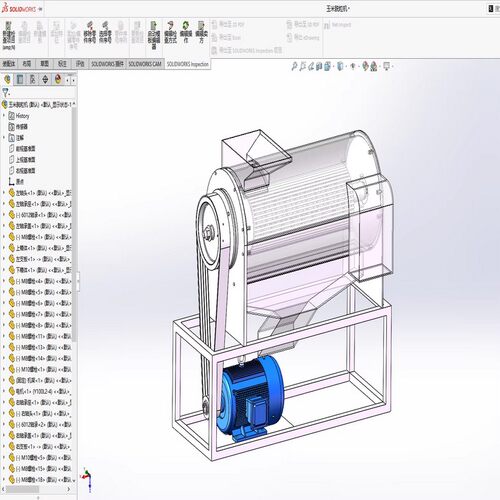Expand the M10螺栓<1> component node
500x500 pixels.
(4, 369)
